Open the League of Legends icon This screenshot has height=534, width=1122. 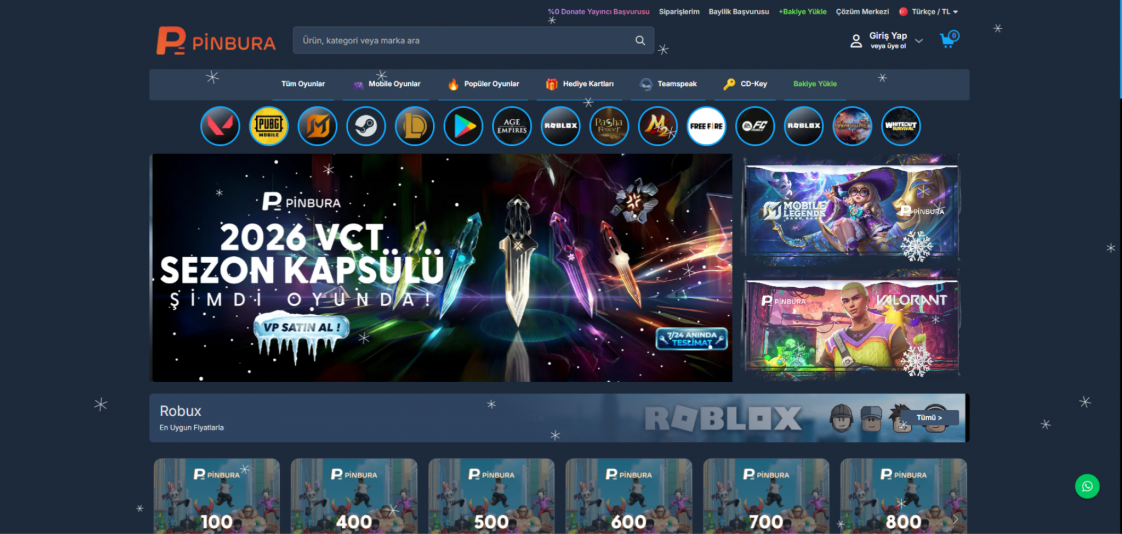414,126
